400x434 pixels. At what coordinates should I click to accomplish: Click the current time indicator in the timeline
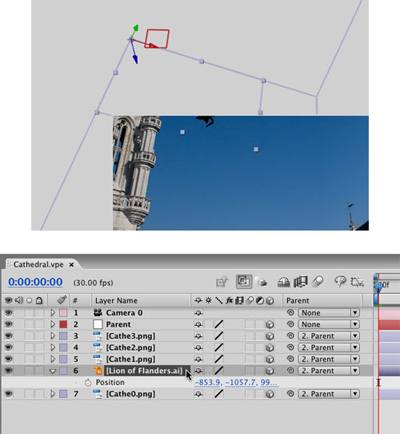378,286
